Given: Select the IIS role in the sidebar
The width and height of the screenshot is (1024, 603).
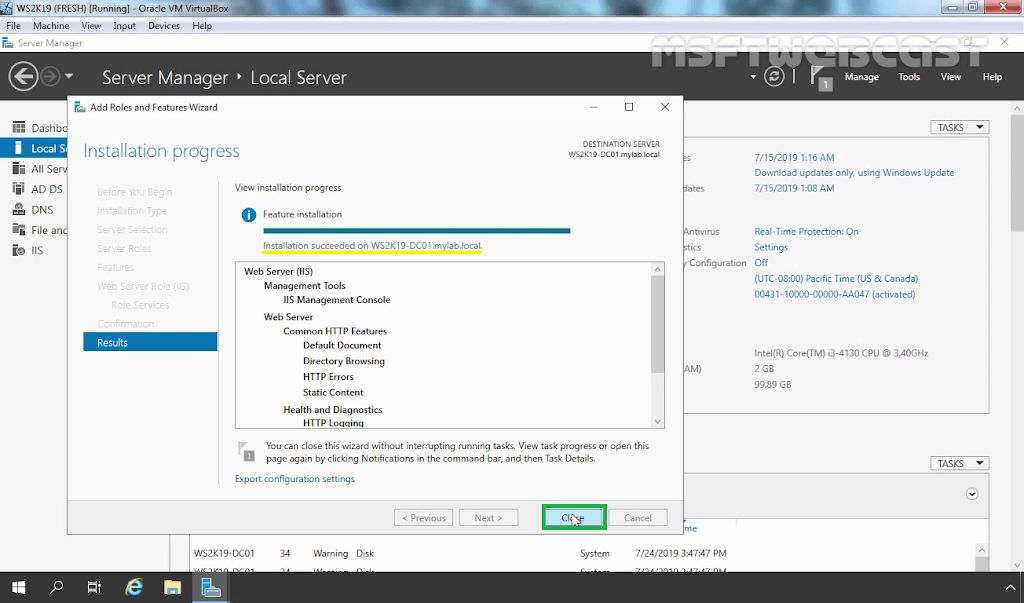Looking at the screenshot, I should tap(28, 250).
